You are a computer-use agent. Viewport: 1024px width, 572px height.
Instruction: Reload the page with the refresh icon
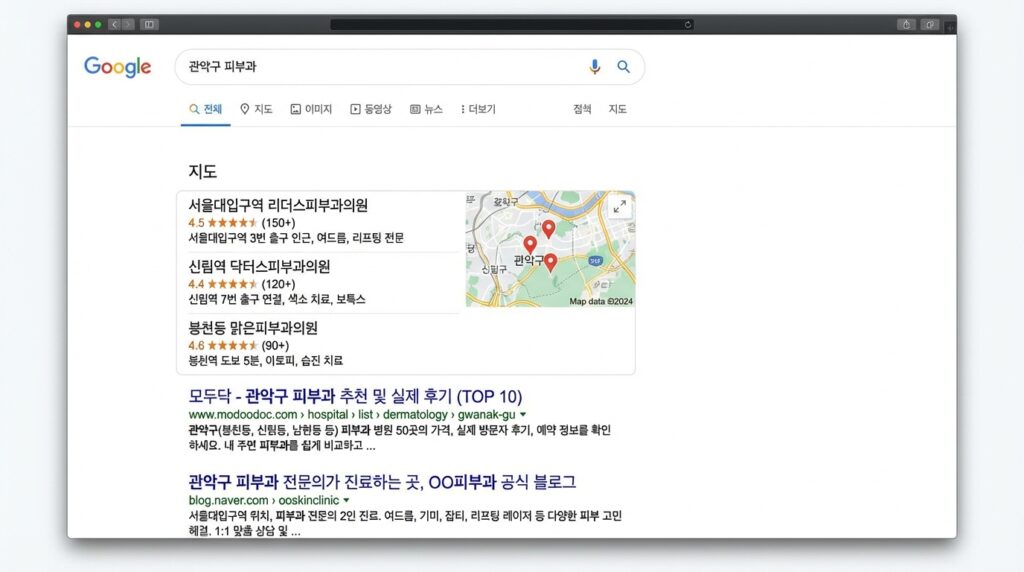(688, 25)
